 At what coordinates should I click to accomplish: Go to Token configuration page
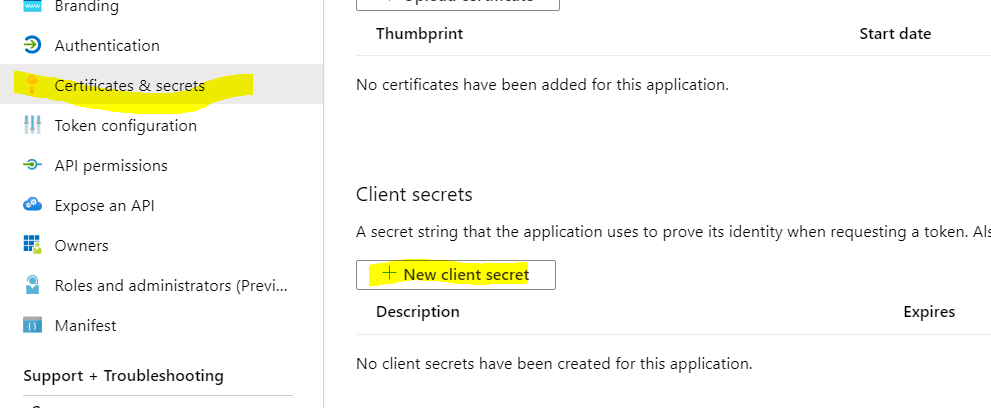point(126,125)
